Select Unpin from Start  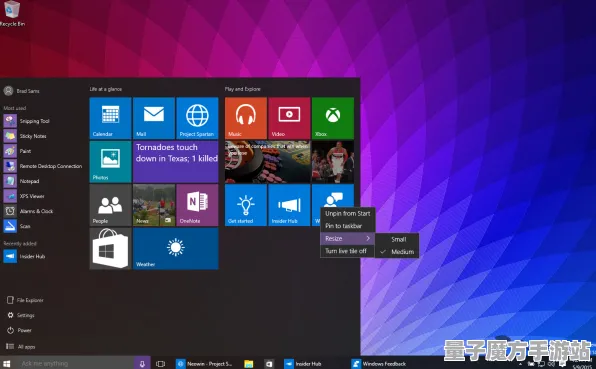coord(347,214)
